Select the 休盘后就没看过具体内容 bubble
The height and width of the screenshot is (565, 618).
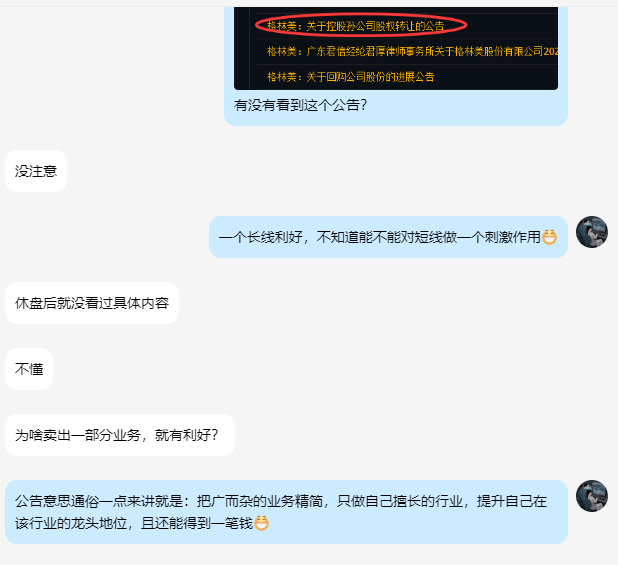click(92, 303)
